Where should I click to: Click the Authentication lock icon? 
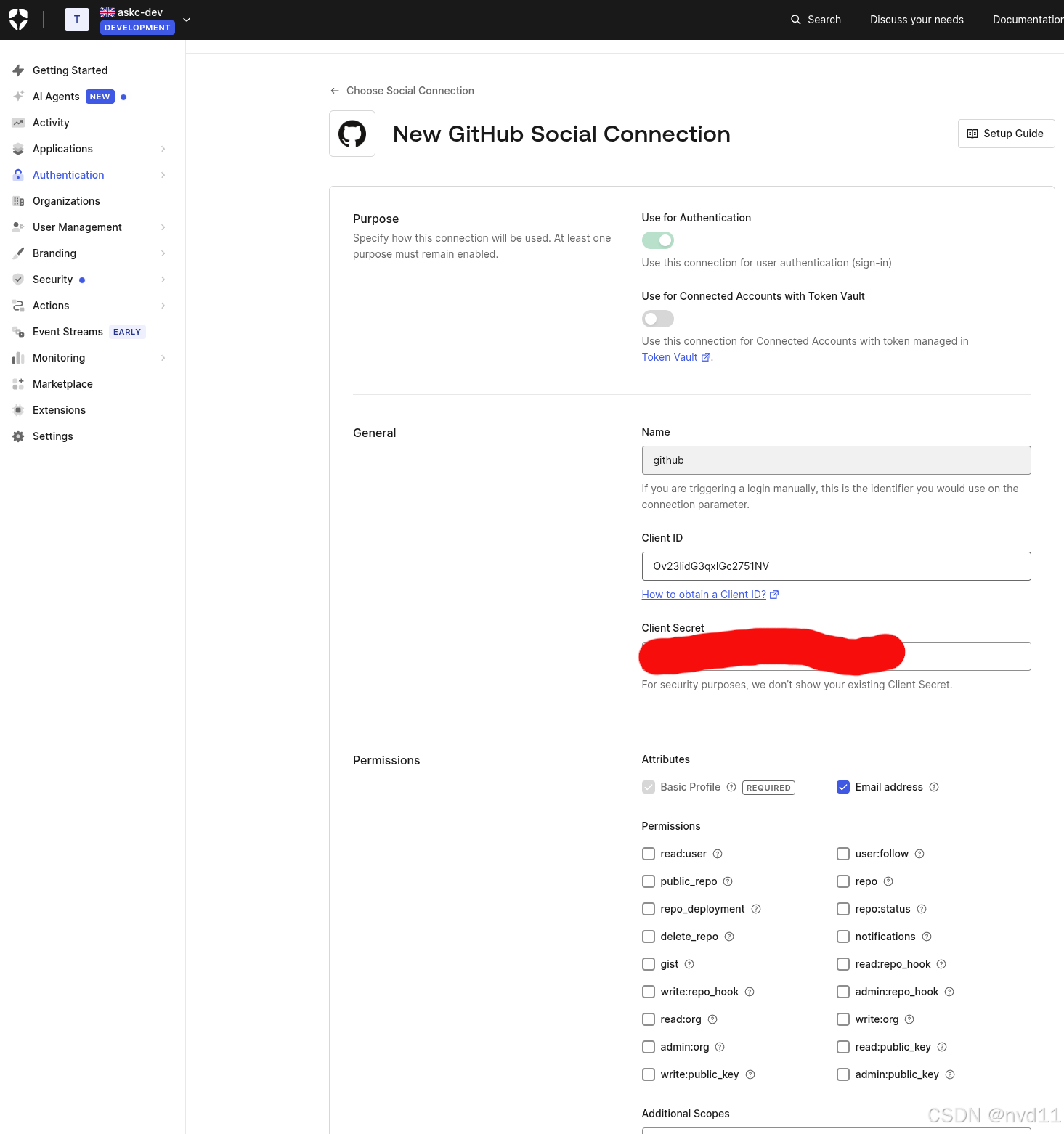point(18,175)
